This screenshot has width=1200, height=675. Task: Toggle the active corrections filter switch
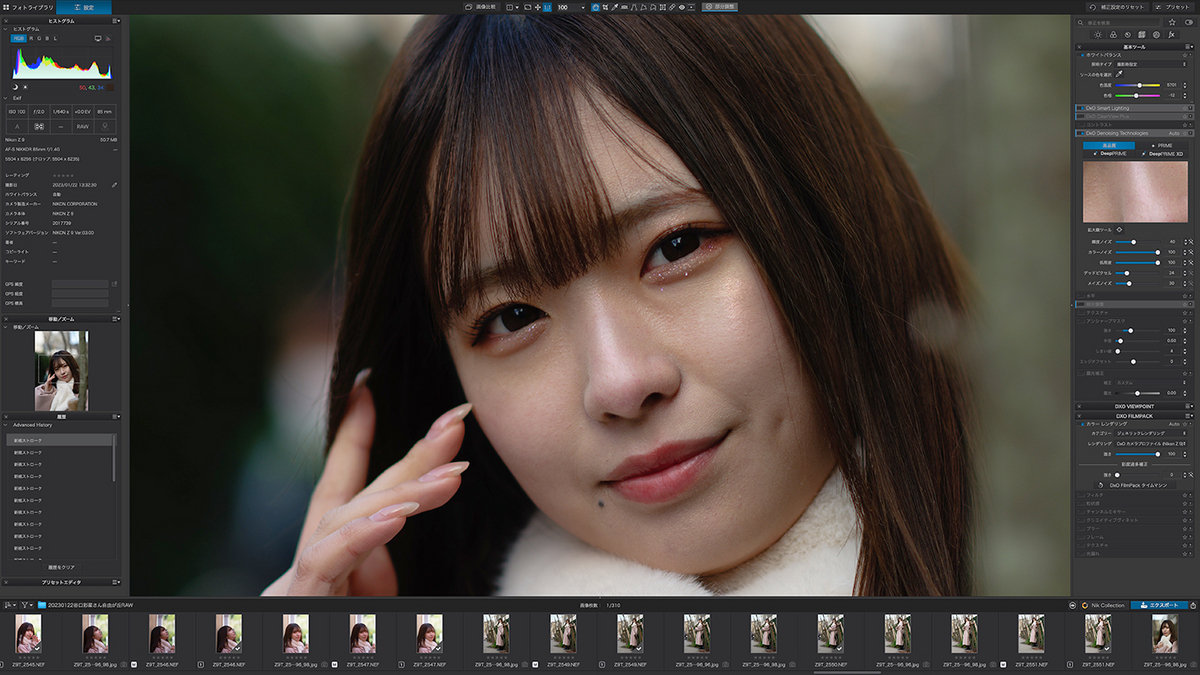pyautogui.click(x=1189, y=22)
